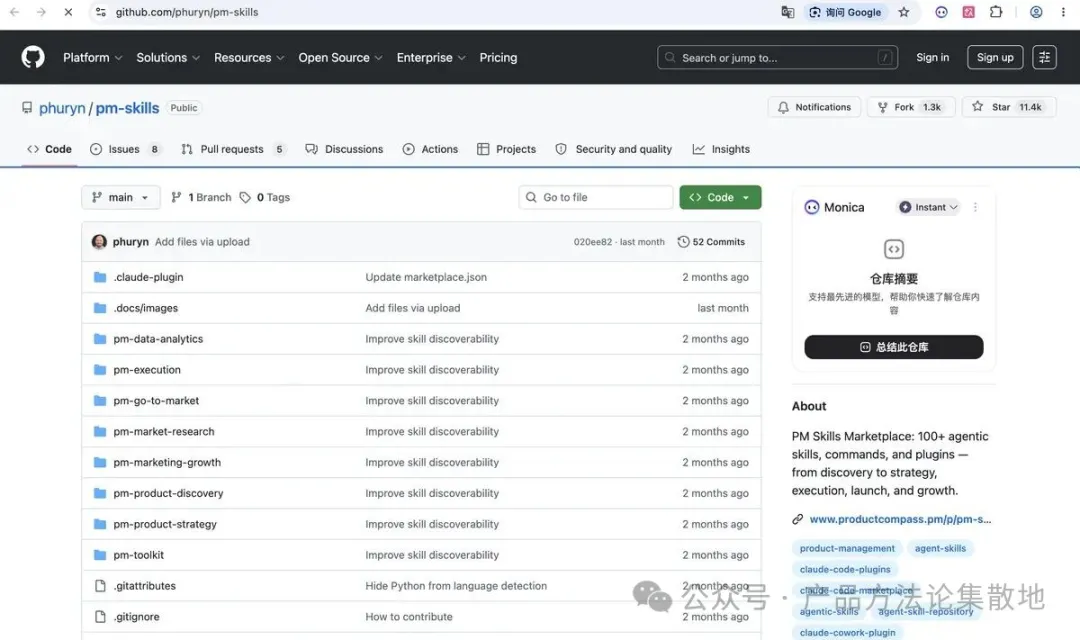
Task: Select the Code tab
Action: [49, 149]
